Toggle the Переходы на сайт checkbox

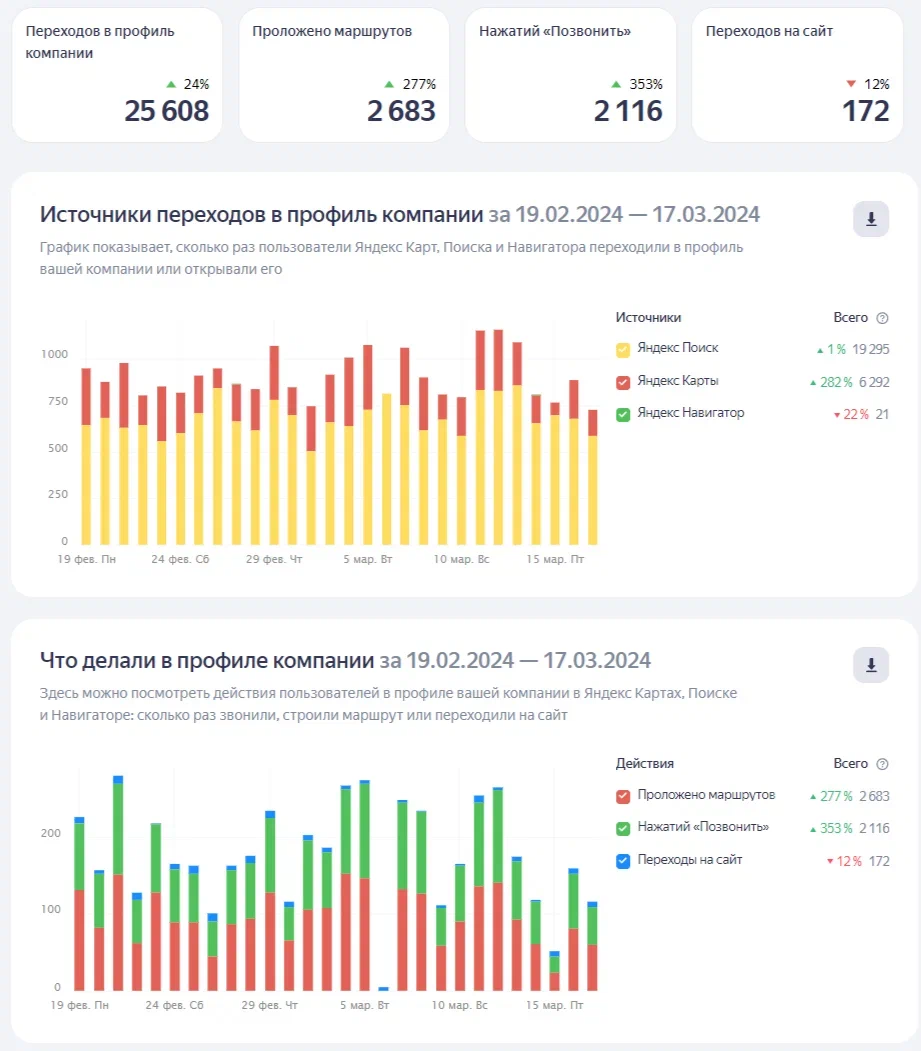623,861
